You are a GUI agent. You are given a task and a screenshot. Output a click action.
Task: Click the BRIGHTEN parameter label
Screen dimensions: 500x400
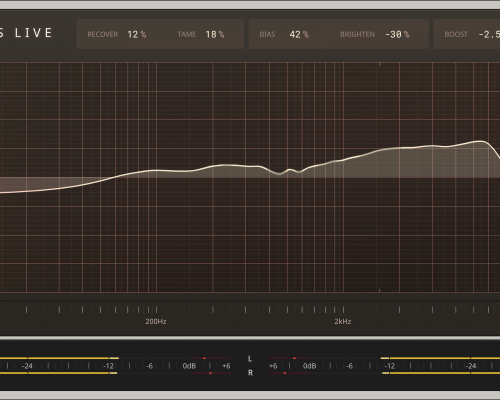click(357, 34)
